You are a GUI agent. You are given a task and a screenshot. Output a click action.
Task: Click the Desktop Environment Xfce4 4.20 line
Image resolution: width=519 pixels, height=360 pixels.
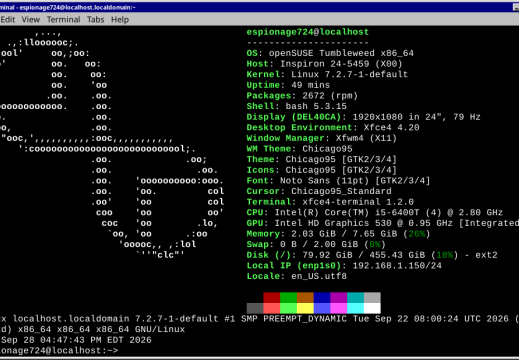click(333, 128)
